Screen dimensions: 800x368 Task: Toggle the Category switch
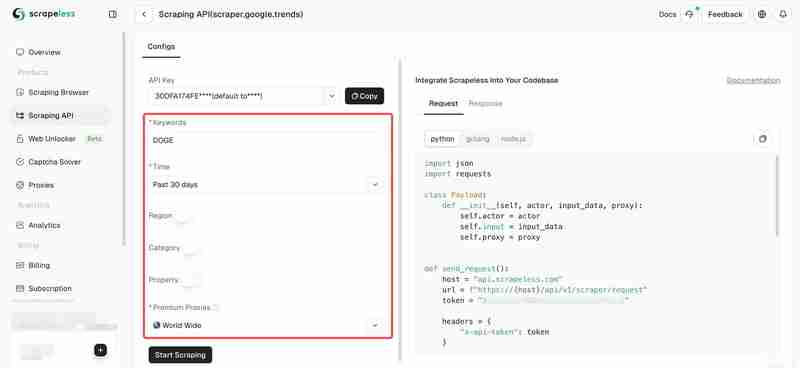(192, 251)
